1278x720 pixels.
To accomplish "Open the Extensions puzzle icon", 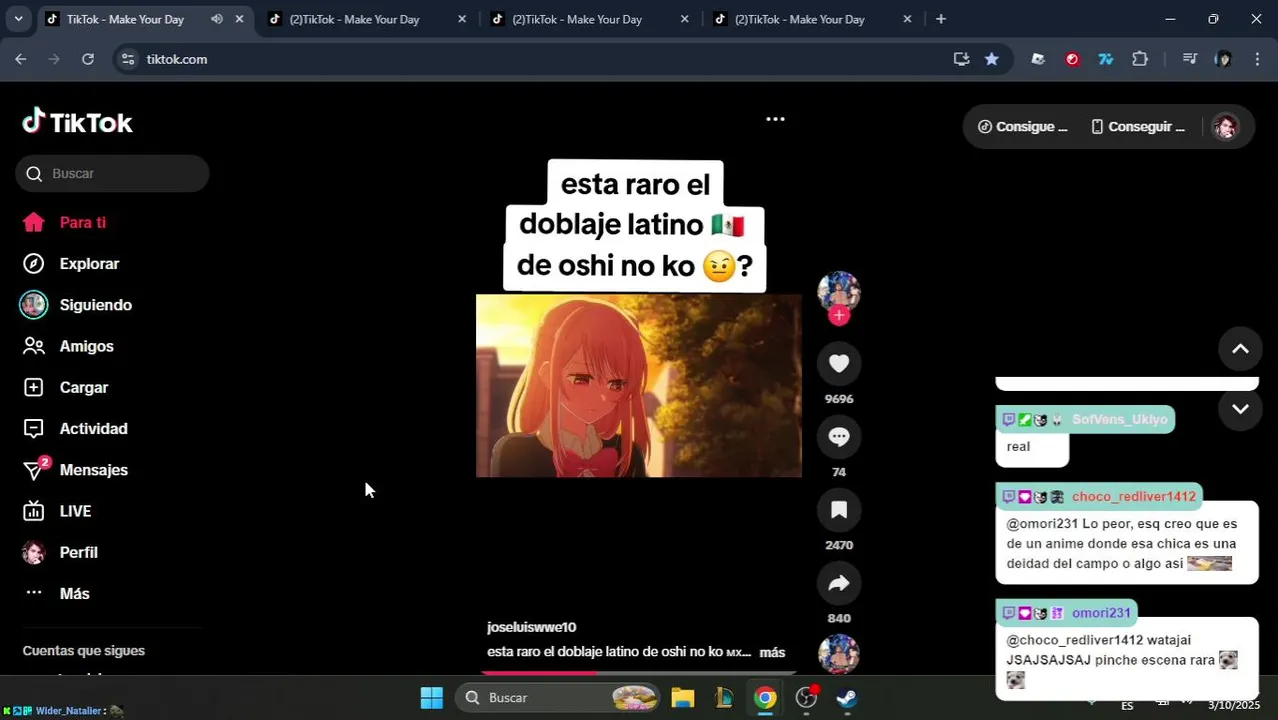I will 1140,59.
